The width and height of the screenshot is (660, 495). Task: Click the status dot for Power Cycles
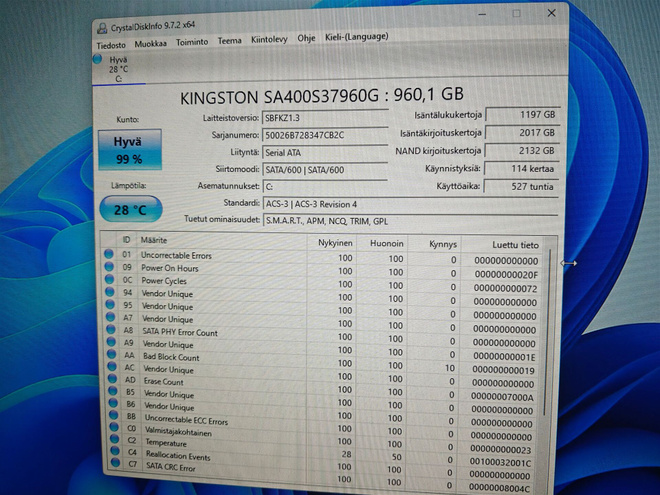coord(109,279)
